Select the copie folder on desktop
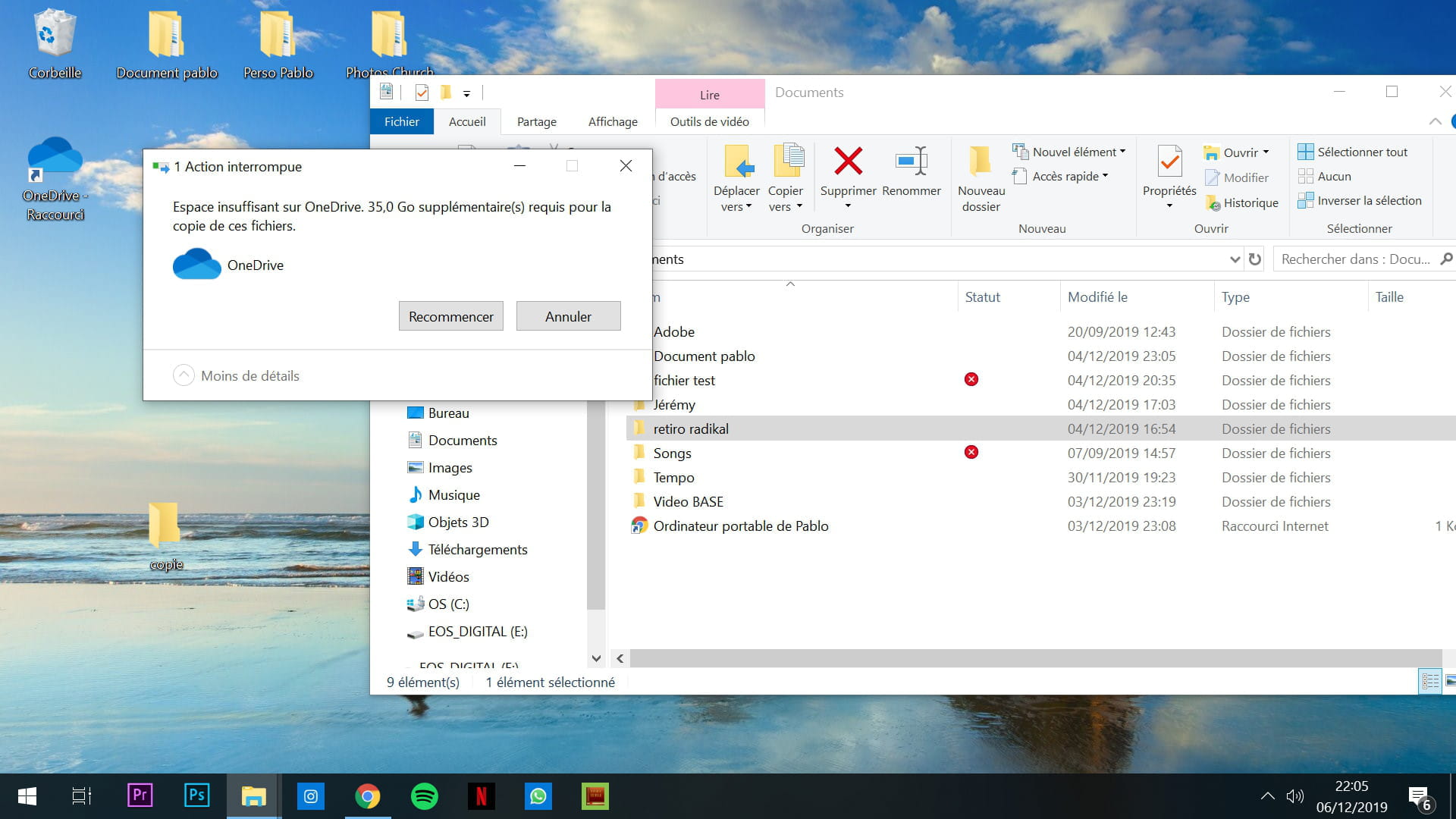This screenshot has width=1456, height=819. click(166, 535)
